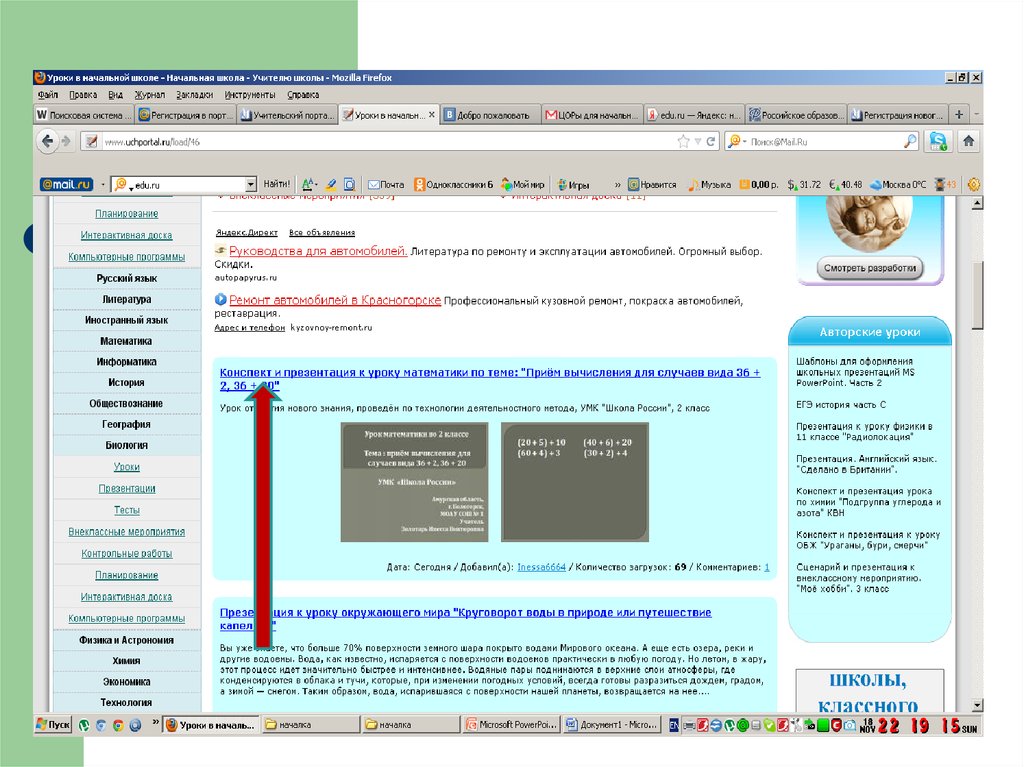
Task: Reload the page with the refresh icon
Action: click(711, 142)
